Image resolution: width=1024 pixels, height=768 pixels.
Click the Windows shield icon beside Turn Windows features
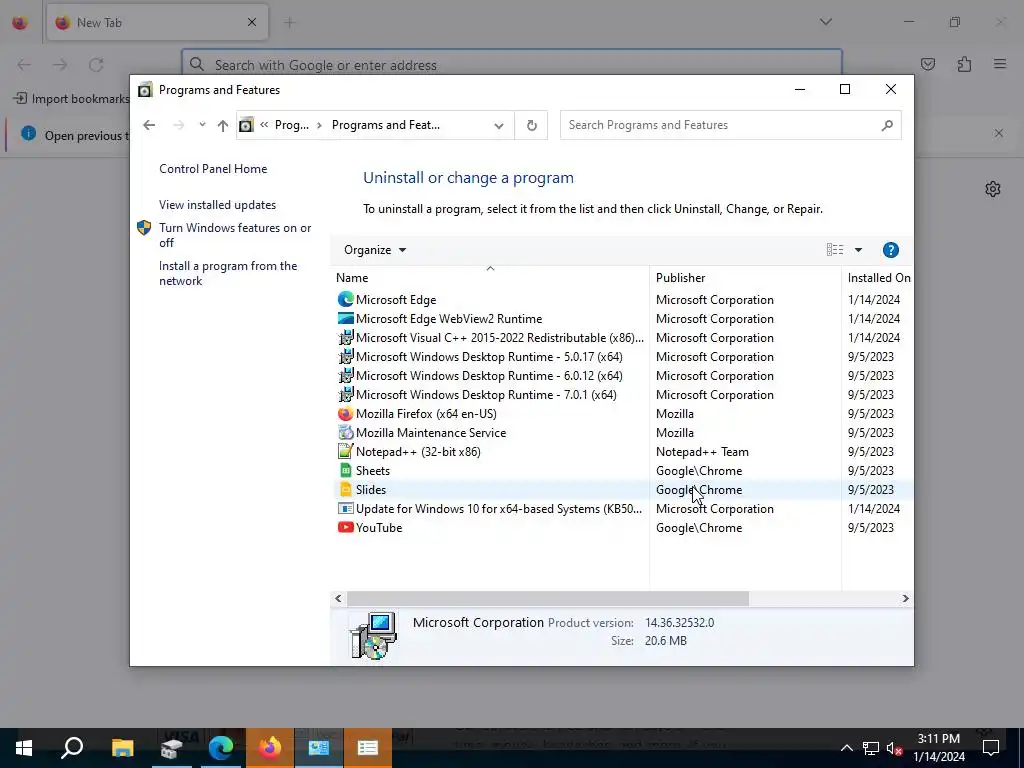pyautogui.click(x=144, y=228)
